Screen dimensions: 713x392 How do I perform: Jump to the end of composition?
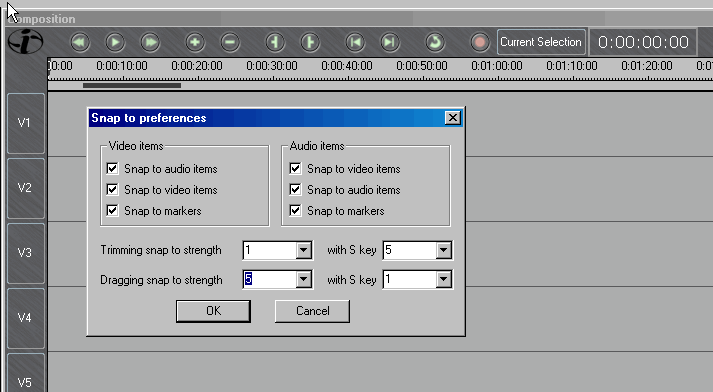point(390,42)
